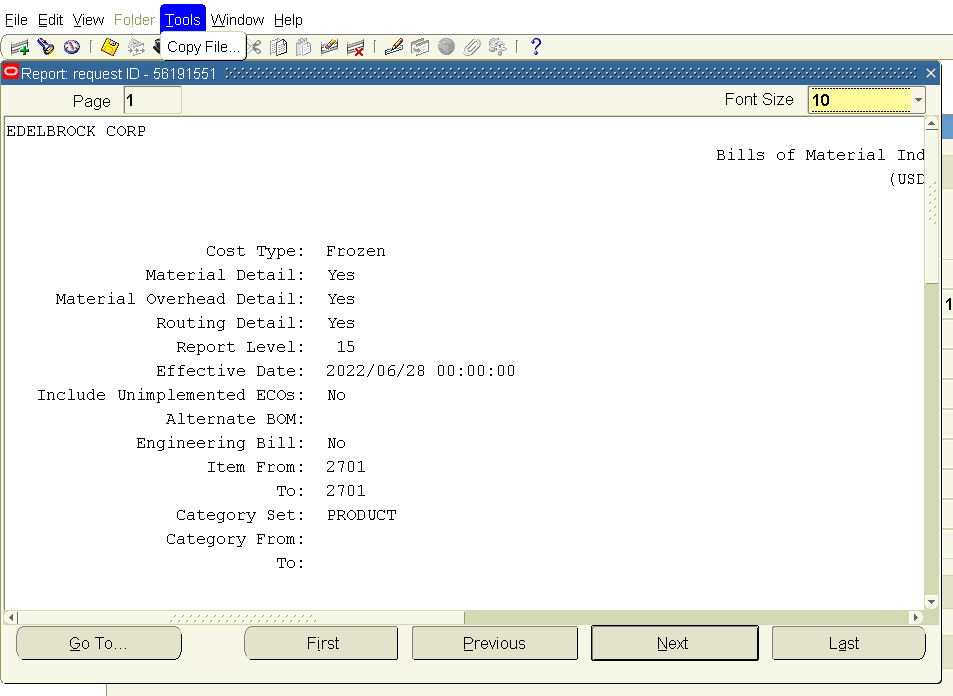This screenshot has height=696, width=953.
Task: Click the Copy pages icon
Action: [x=278, y=47]
